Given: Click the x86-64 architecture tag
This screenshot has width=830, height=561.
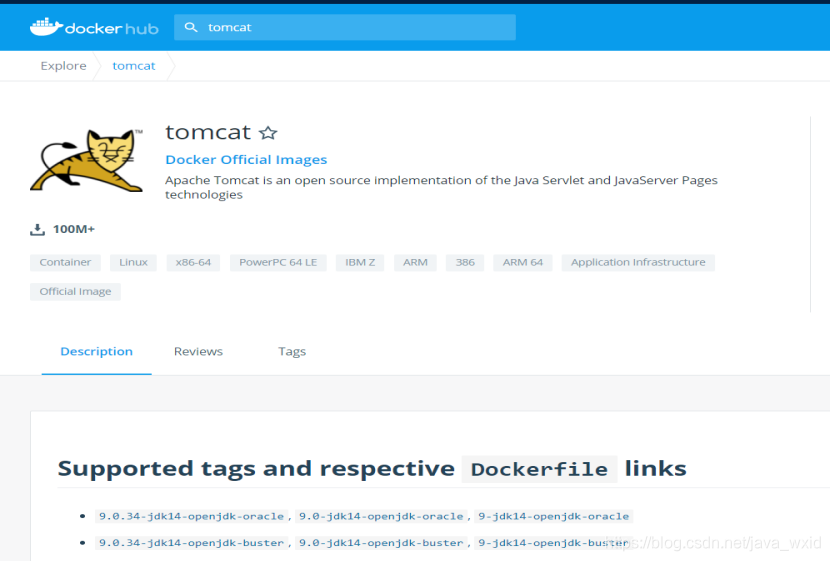Looking at the screenshot, I should [193, 263].
